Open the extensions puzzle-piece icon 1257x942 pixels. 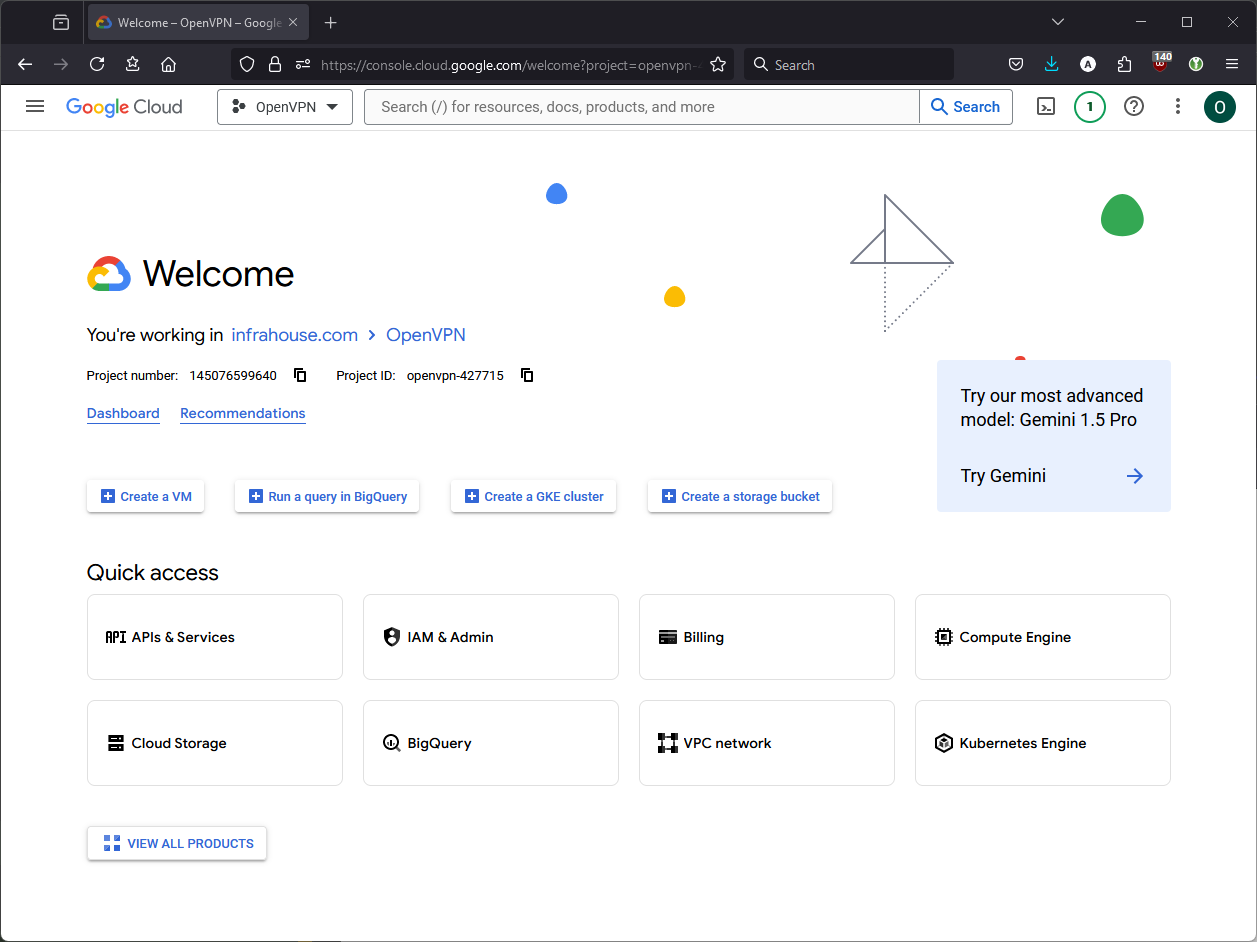(1124, 64)
